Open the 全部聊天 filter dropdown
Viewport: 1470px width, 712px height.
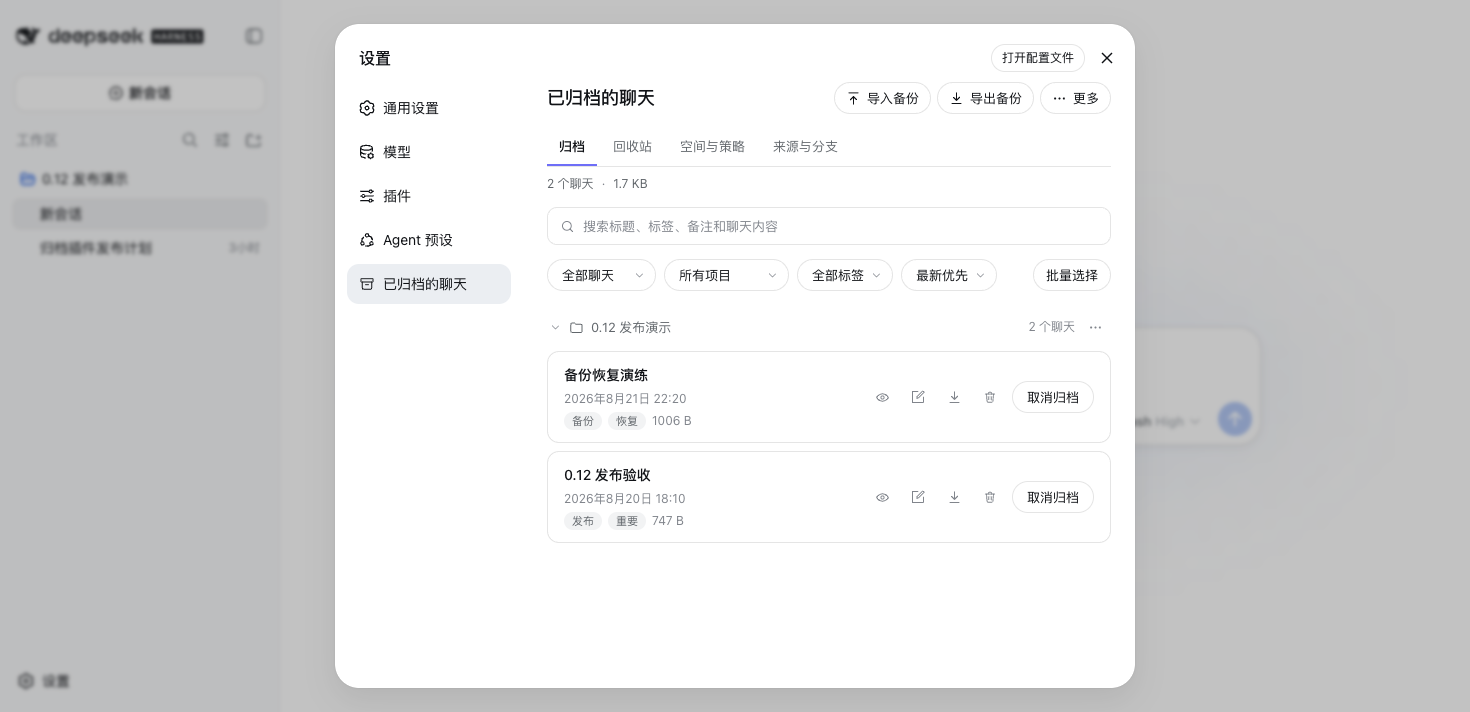point(601,275)
